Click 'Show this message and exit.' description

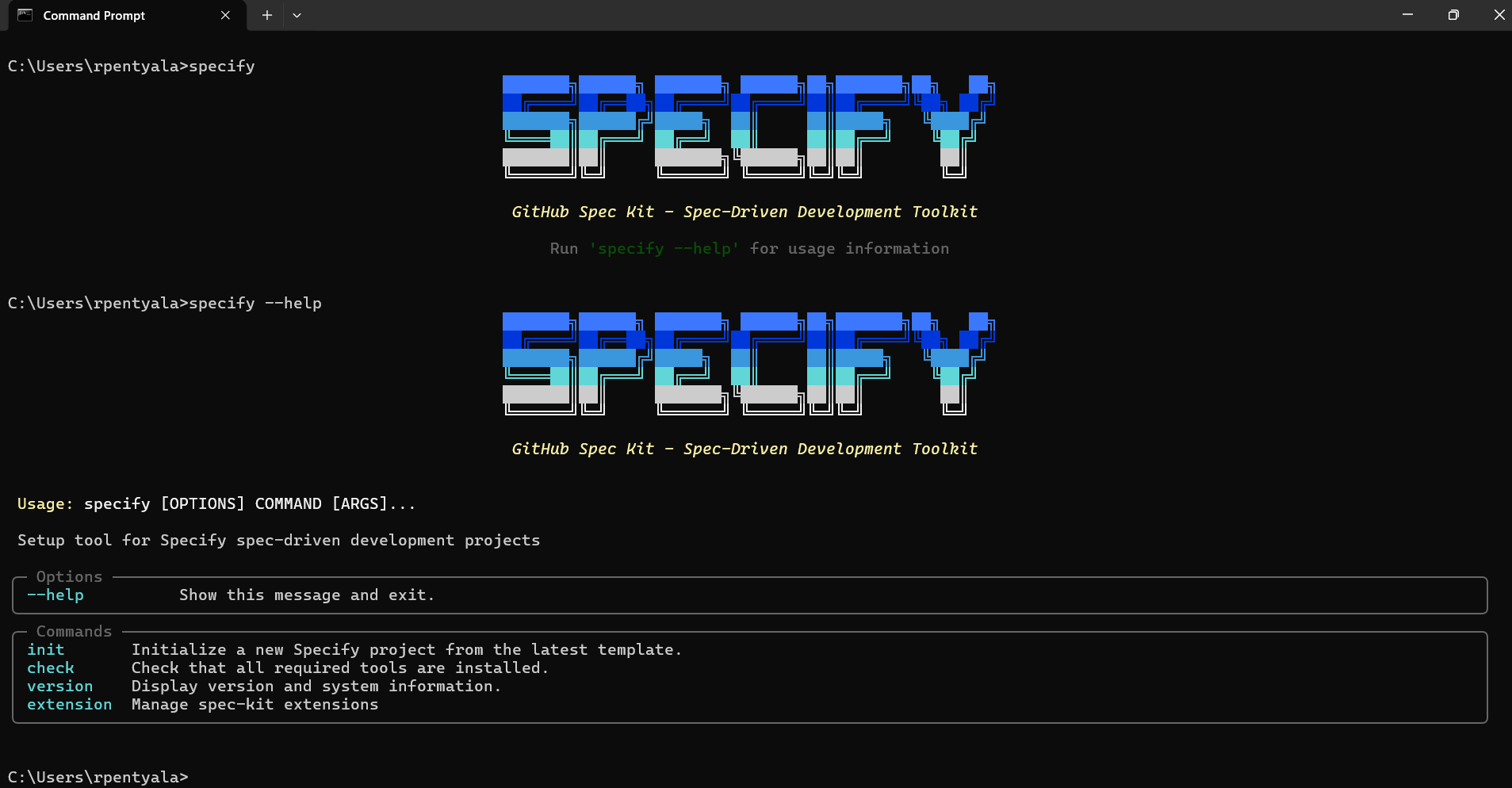click(307, 595)
